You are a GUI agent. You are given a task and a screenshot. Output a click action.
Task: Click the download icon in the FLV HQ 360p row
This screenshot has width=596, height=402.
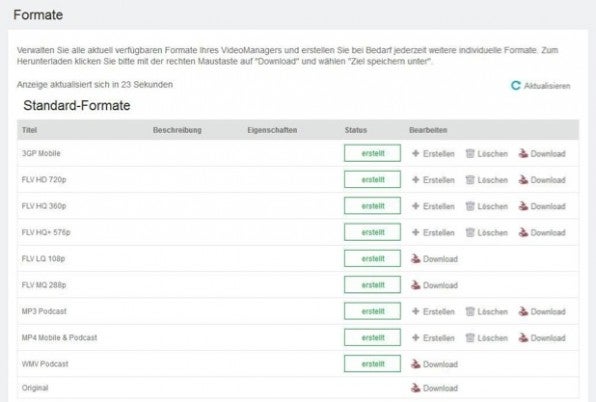click(523, 206)
